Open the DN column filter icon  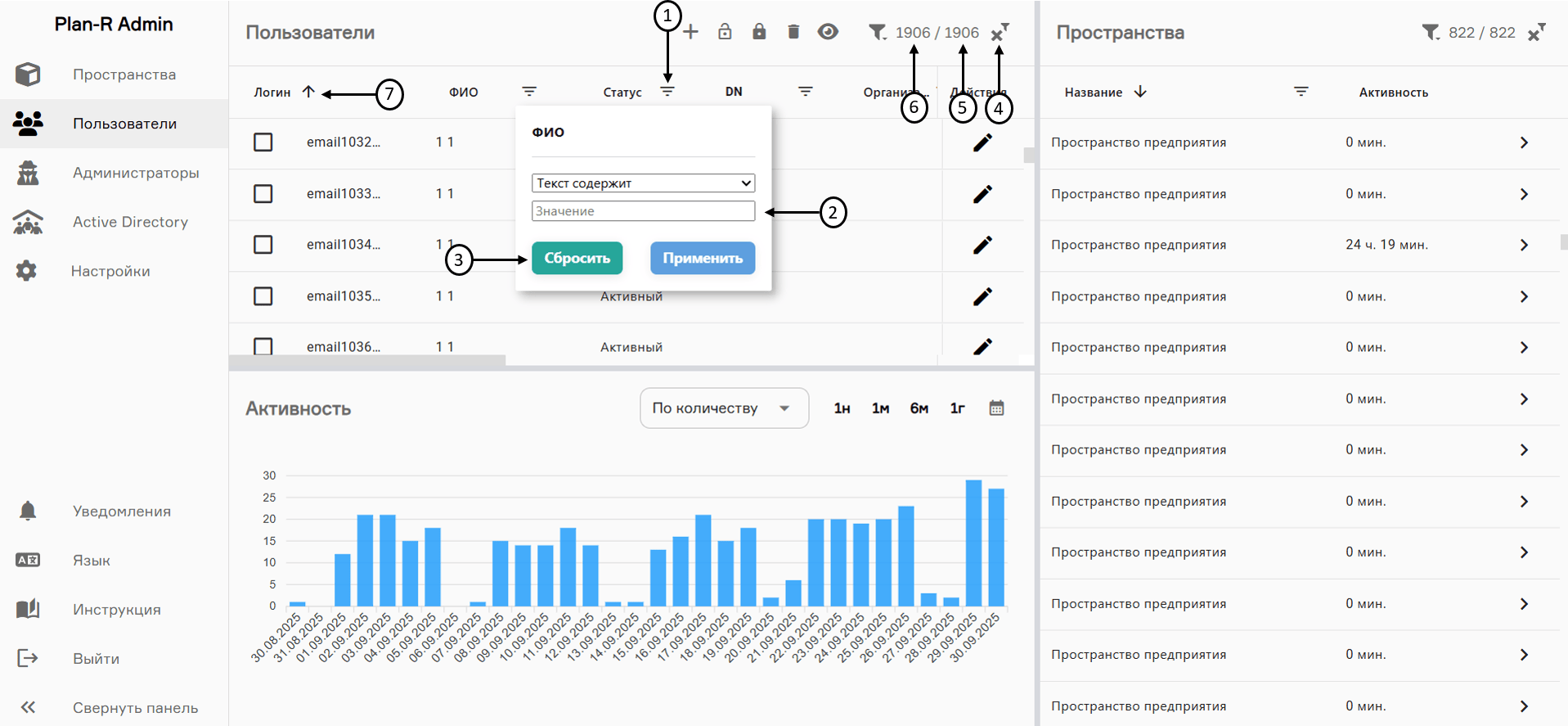coord(806,92)
